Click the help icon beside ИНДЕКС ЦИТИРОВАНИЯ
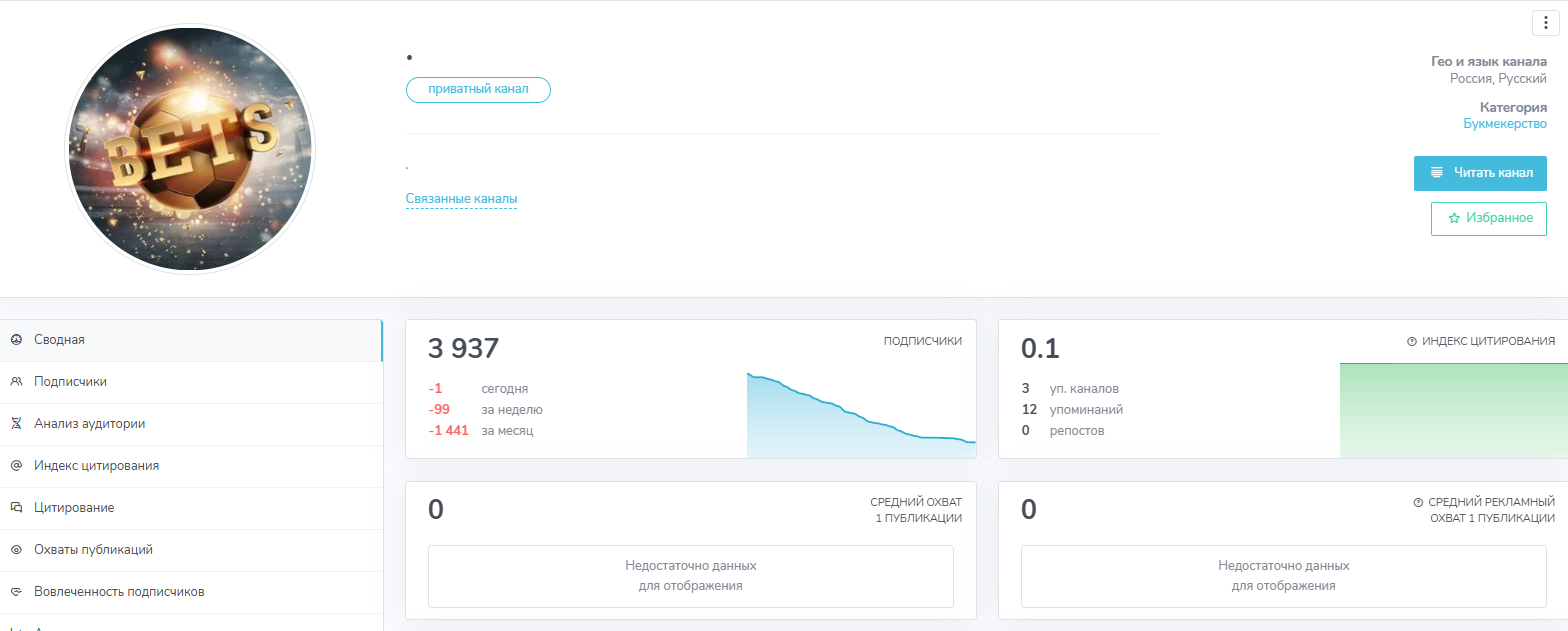The height and width of the screenshot is (631, 1568). pyautogui.click(x=1412, y=341)
